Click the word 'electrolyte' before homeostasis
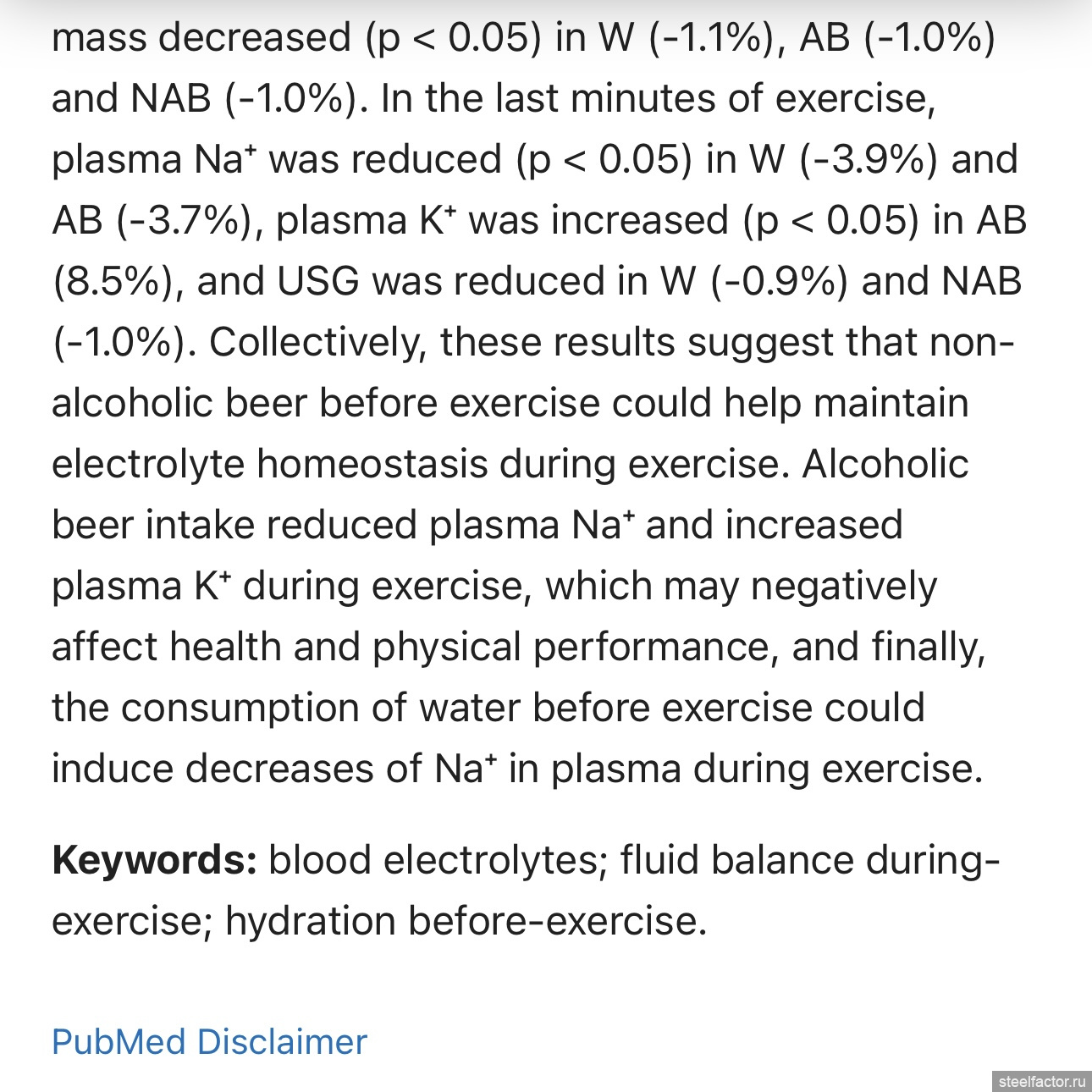Screen dimensions: 1092x1092 tap(147, 464)
